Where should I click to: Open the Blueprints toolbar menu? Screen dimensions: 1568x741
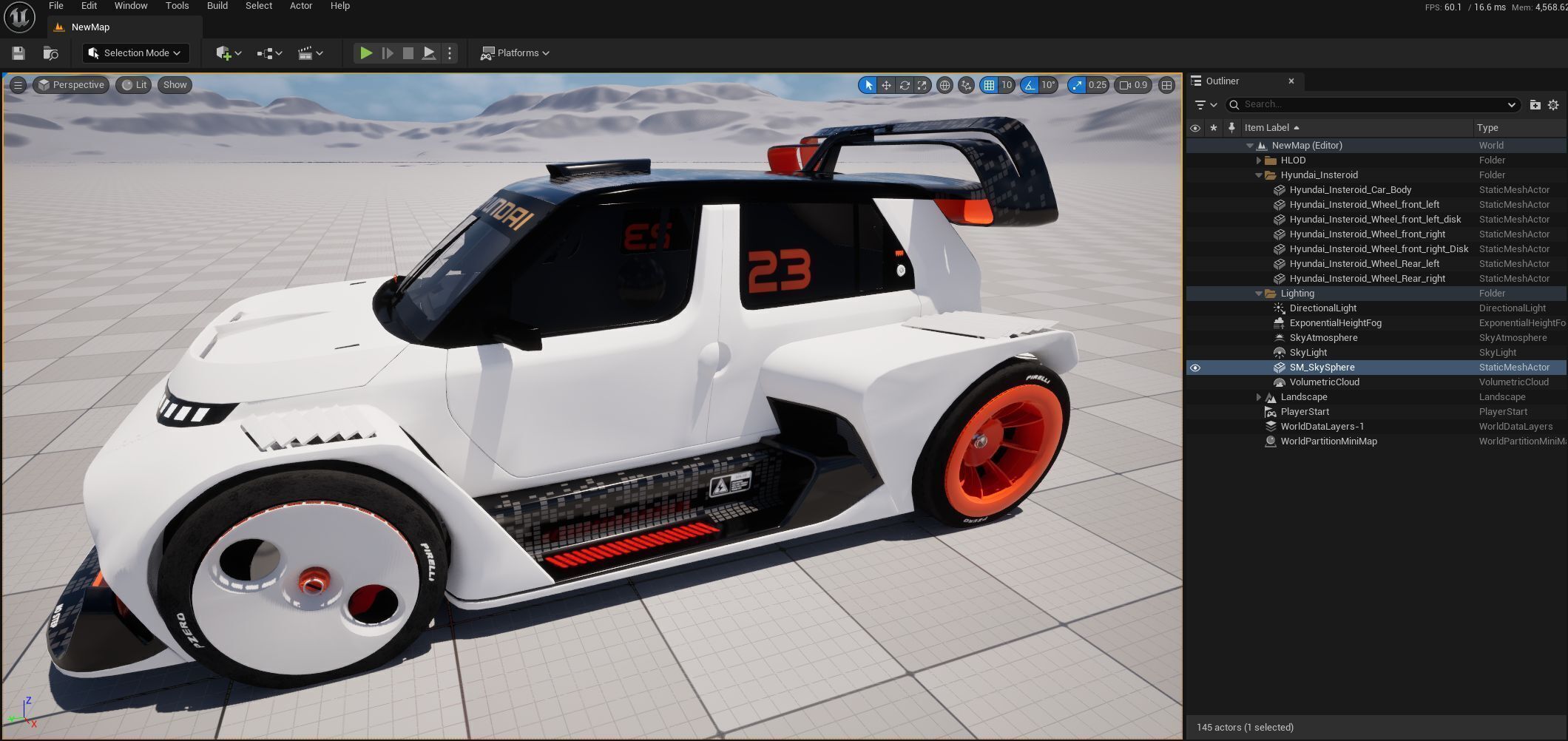click(x=269, y=53)
